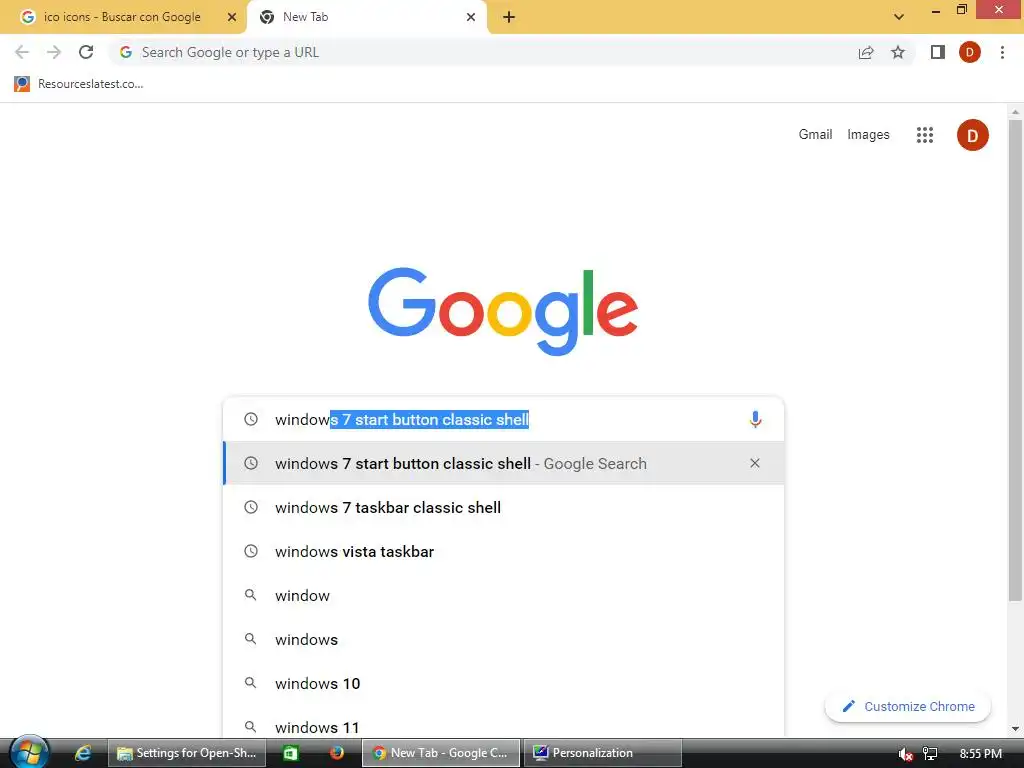Open Resourceslatest.co bookmark
Viewport: 1024px width, 768px height.
tap(78, 84)
